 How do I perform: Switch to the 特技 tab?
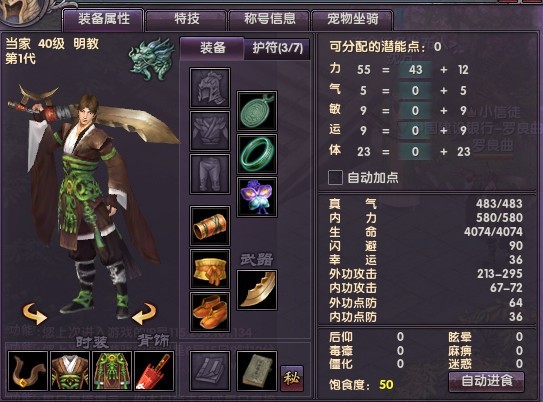pos(187,19)
